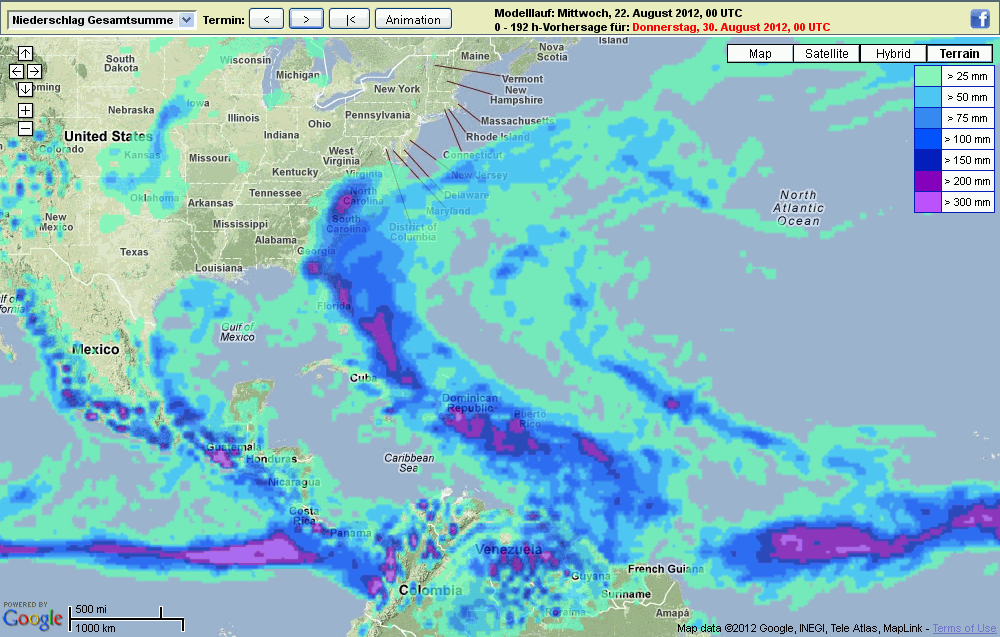Click the > 100 mm legend color
This screenshot has height=637, width=1000.
(928, 139)
